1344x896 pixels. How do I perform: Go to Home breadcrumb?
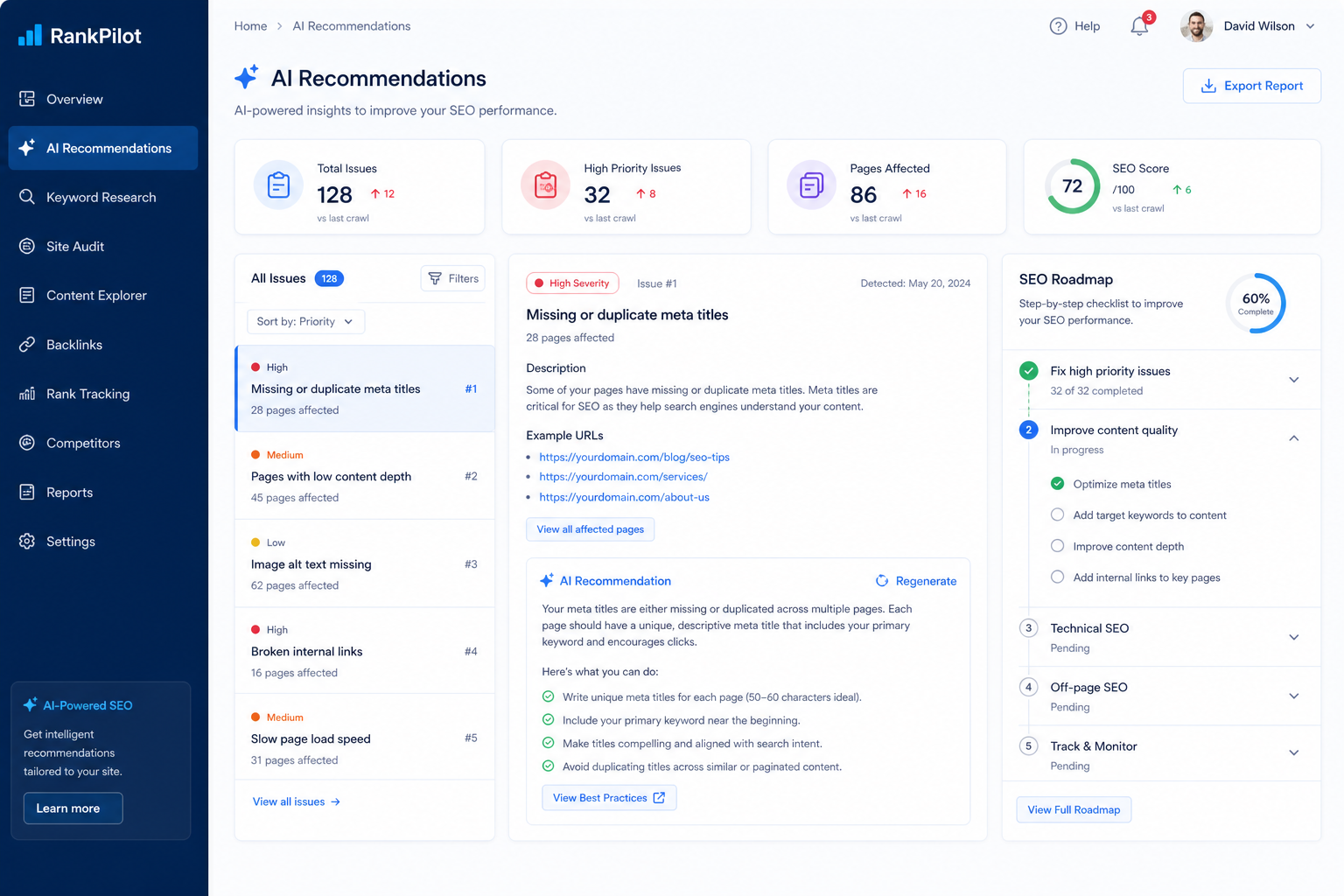pyautogui.click(x=250, y=26)
